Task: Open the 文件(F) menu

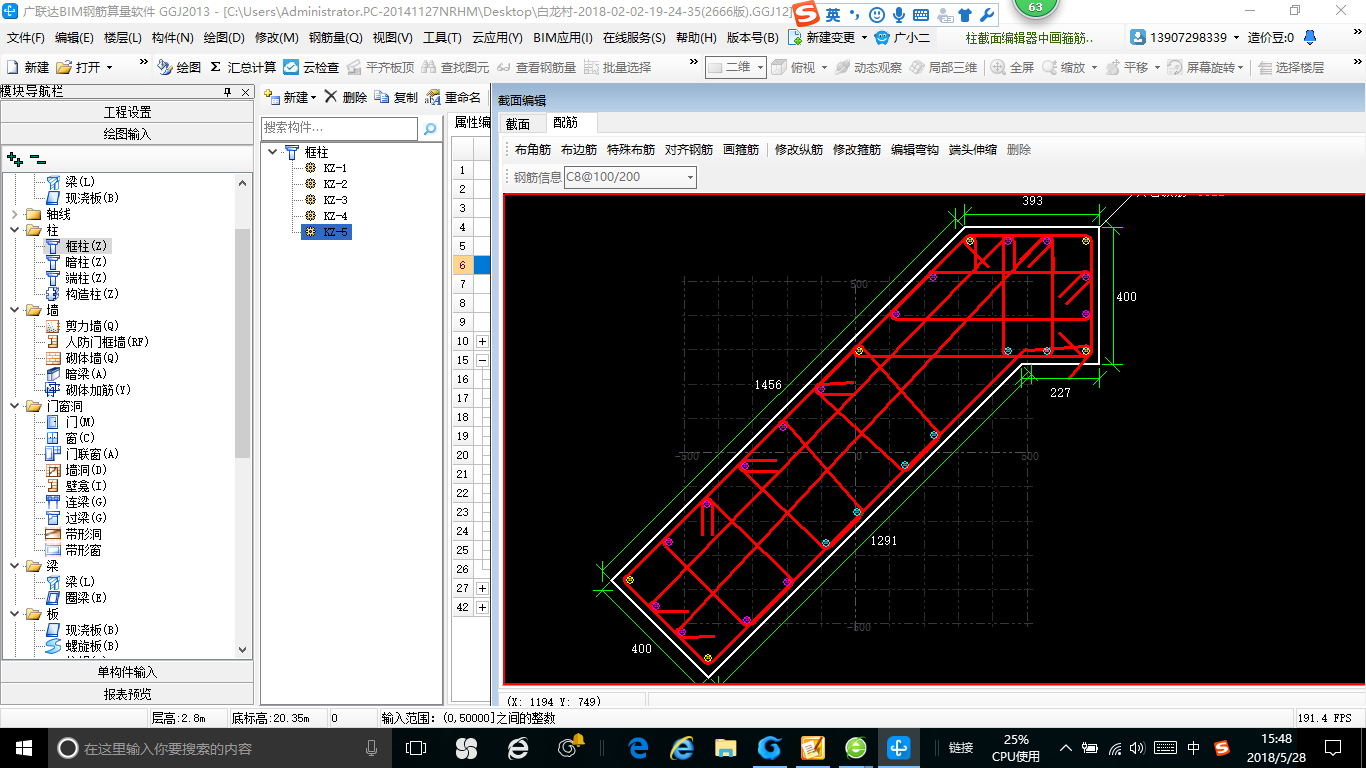Action: pyautogui.click(x=26, y=37)
